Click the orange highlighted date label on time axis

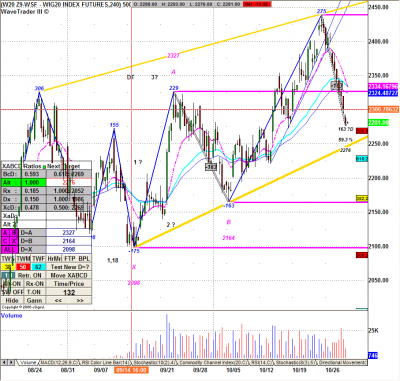131,370
